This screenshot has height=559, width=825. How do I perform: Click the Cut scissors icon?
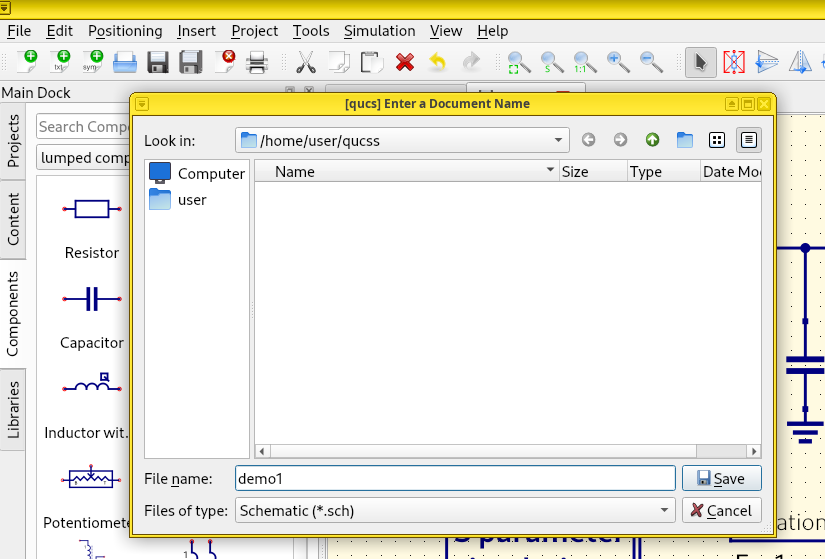(x=306, y=63)
